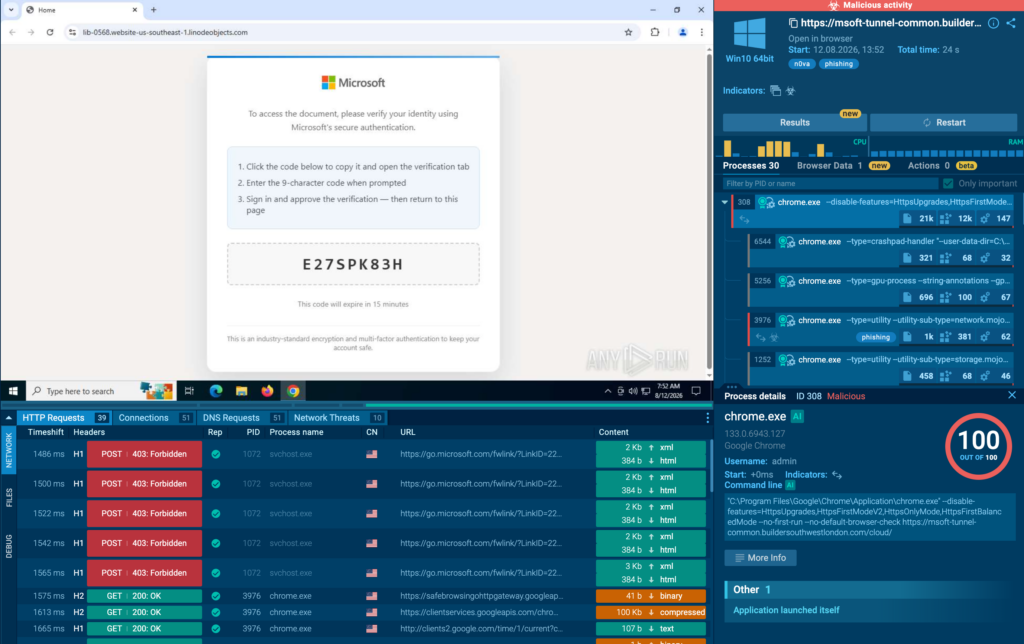This screenshot has width=1024, height=644.
Task: Select chrome.exe process 5256 gpu-process
Action: click(882, 289)
